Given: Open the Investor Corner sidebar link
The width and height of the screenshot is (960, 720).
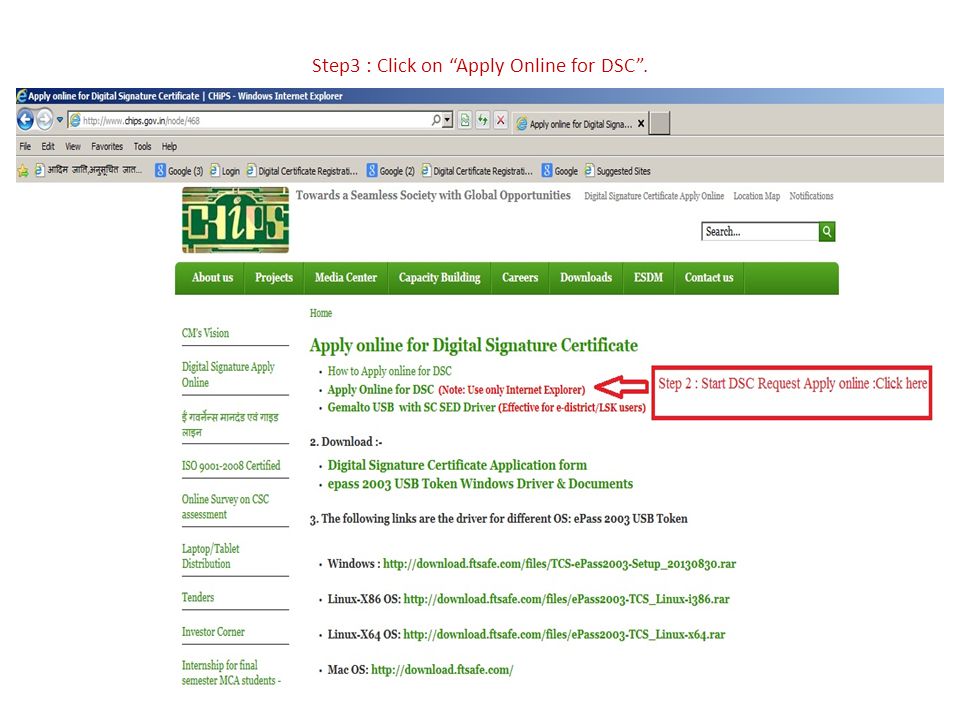Looking at the screenshot, I should pos(213,631).
